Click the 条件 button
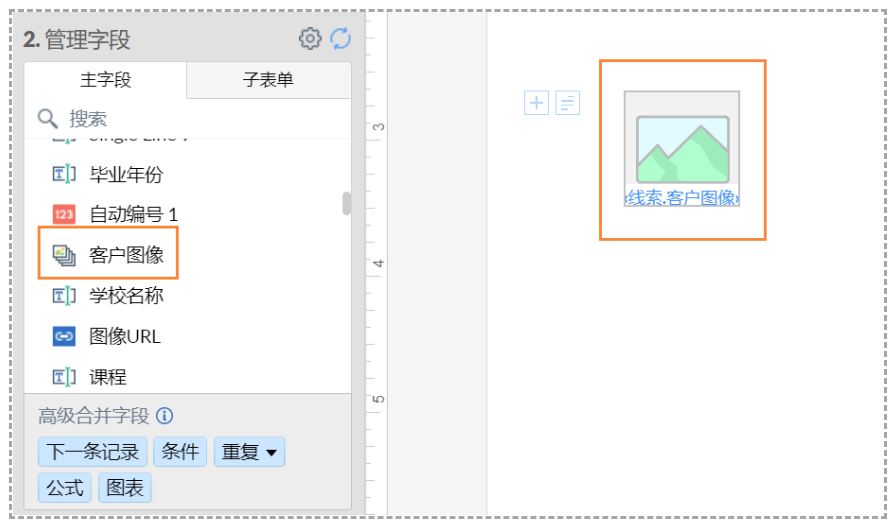The height and width of the screenshot is (525, 893). click(x=180, y=452)
